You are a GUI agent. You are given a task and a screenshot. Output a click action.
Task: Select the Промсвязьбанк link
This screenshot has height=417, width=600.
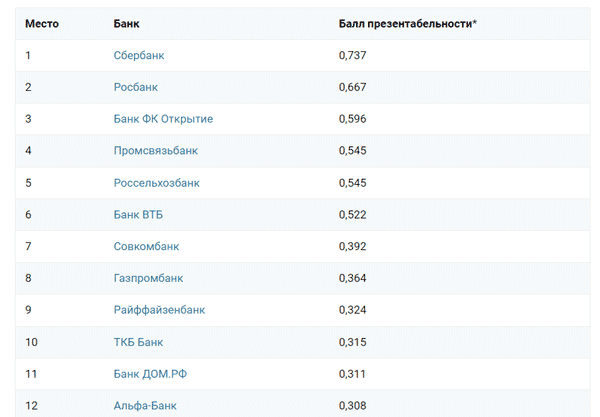156,151
